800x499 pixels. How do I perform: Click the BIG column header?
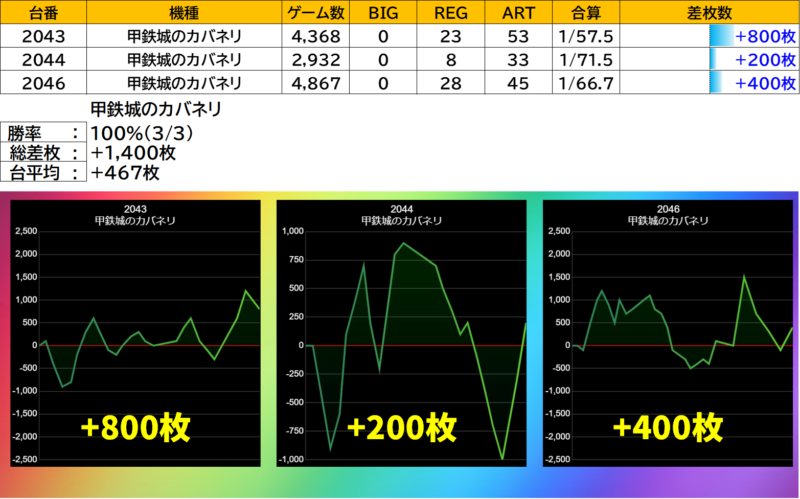point(383,12)
